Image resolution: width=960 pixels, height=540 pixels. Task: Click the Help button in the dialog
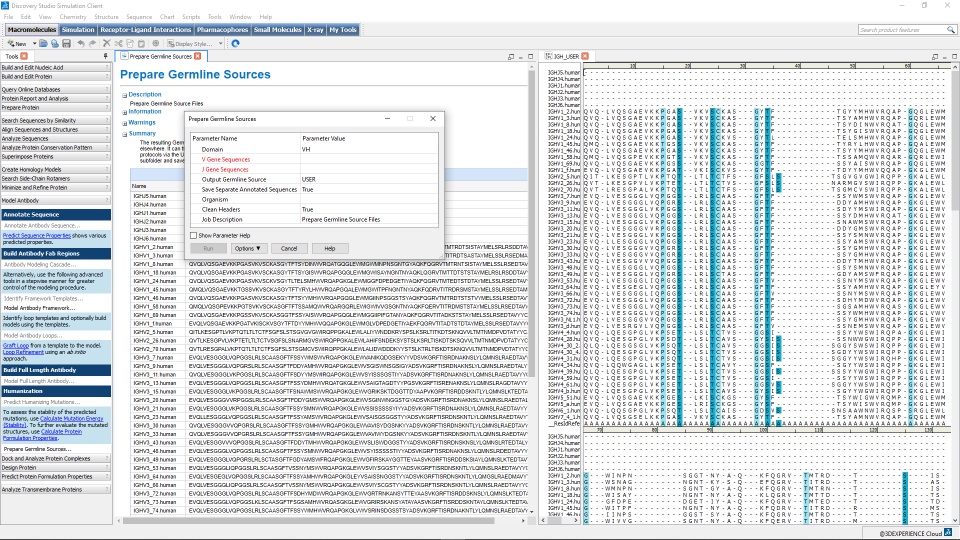click(329, 249)
